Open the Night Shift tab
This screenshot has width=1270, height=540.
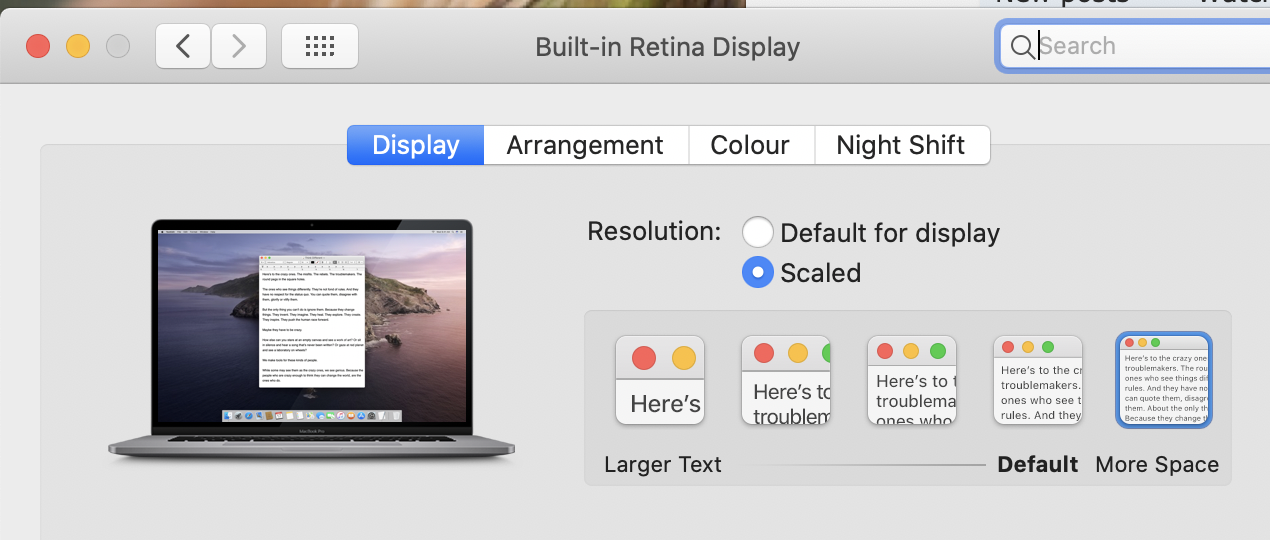902,145
